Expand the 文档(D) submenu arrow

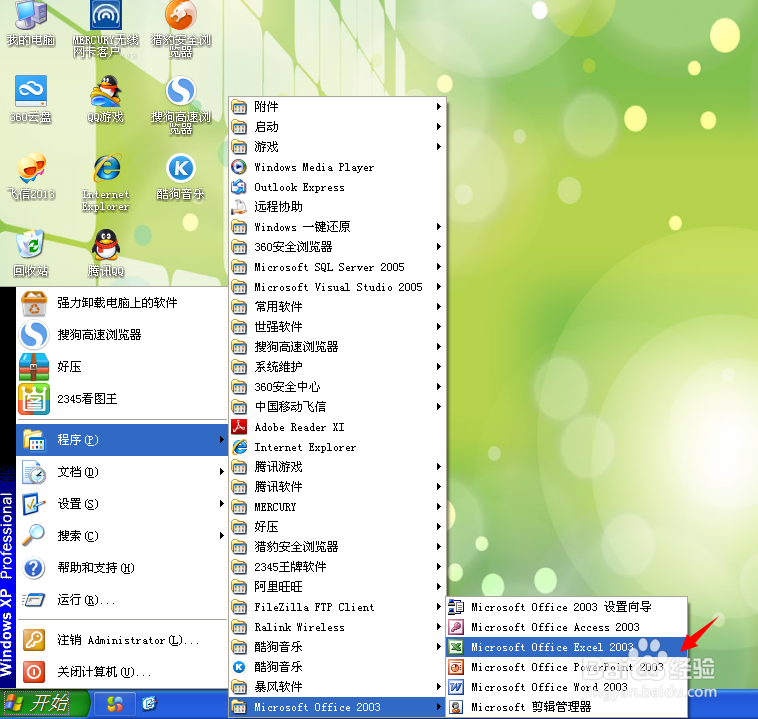(x=221, y=471)
